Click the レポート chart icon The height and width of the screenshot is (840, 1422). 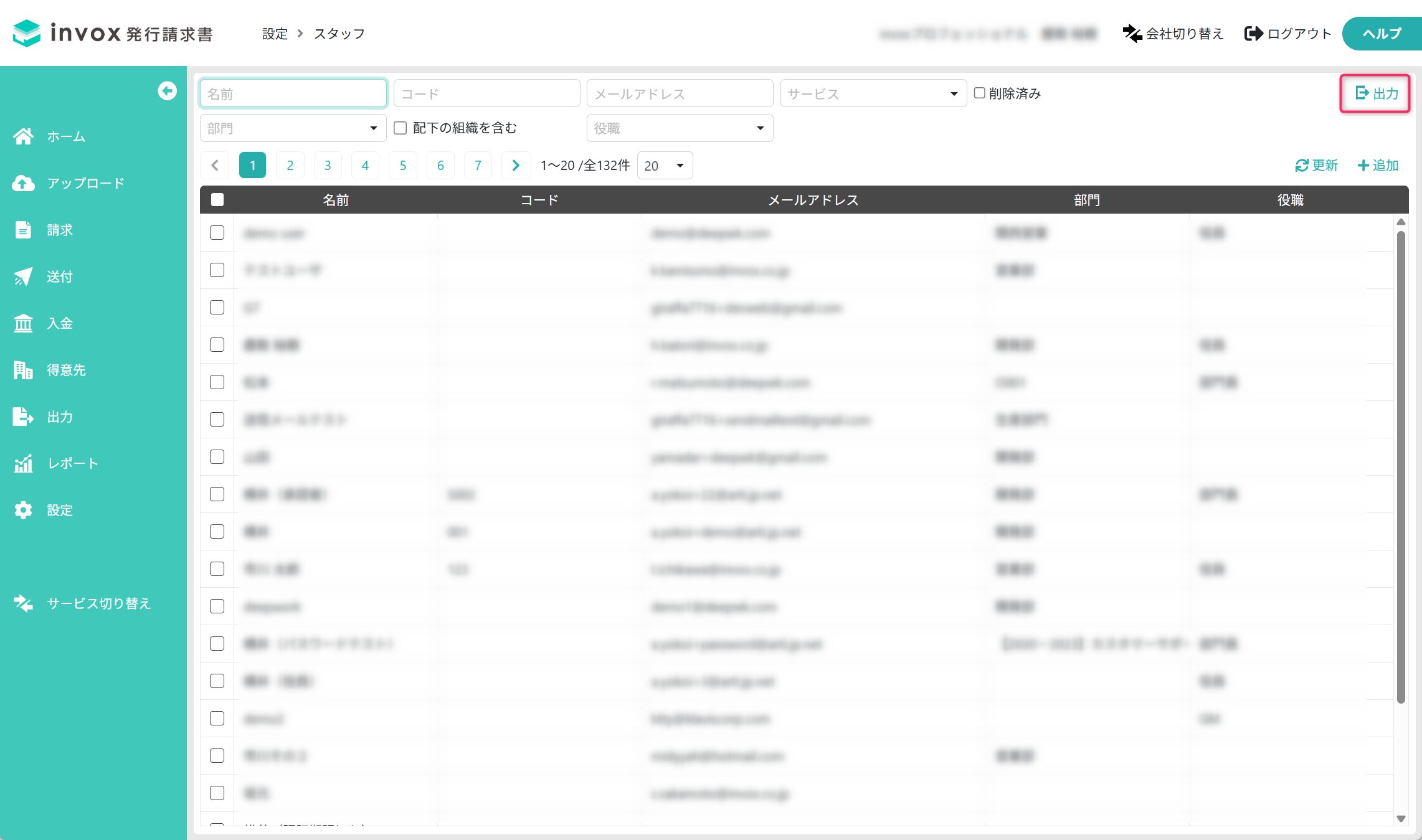point(23,463)
